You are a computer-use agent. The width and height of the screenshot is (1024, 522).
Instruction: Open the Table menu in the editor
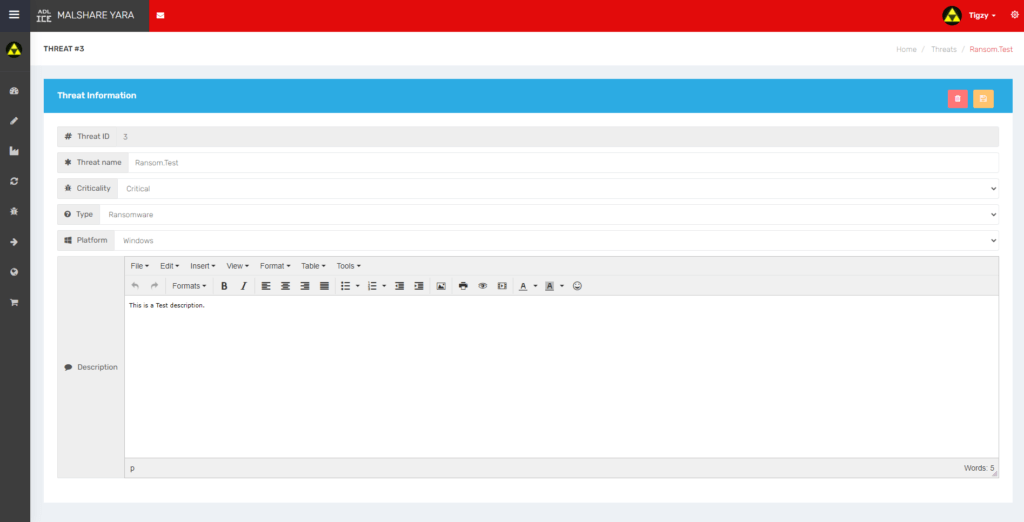[313, 266]
